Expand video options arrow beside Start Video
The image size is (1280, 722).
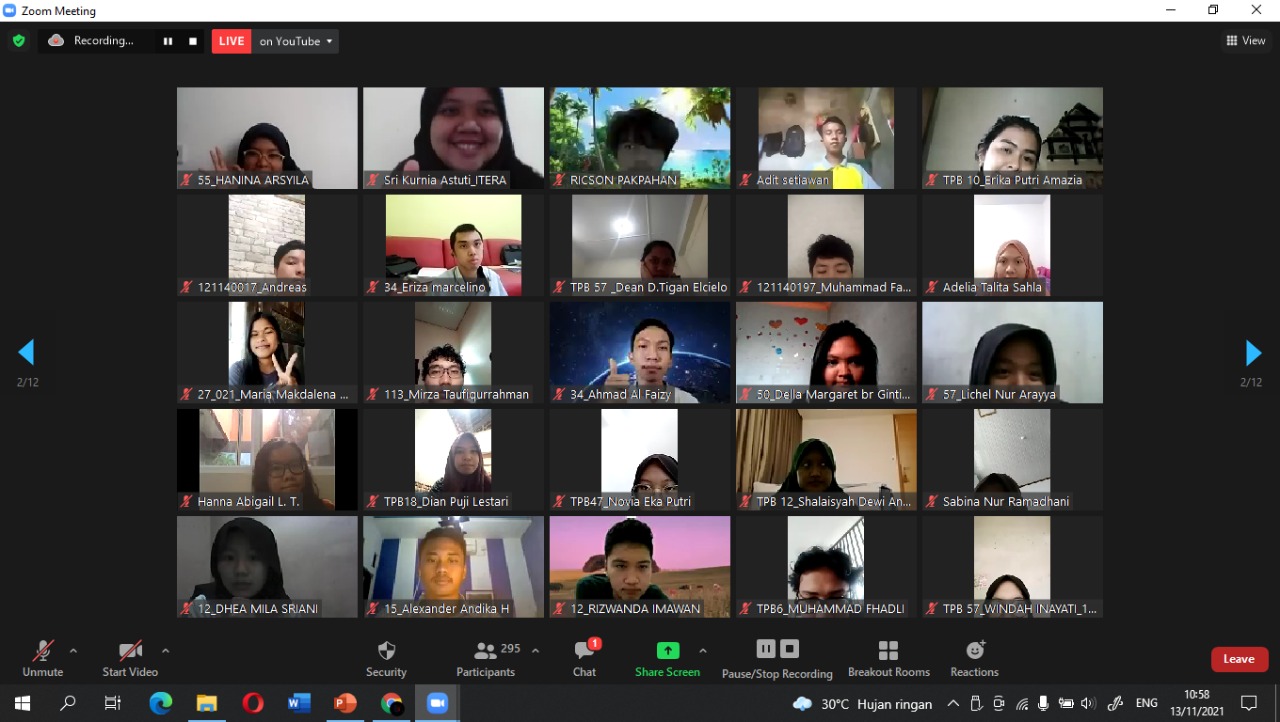pos(165,651)
